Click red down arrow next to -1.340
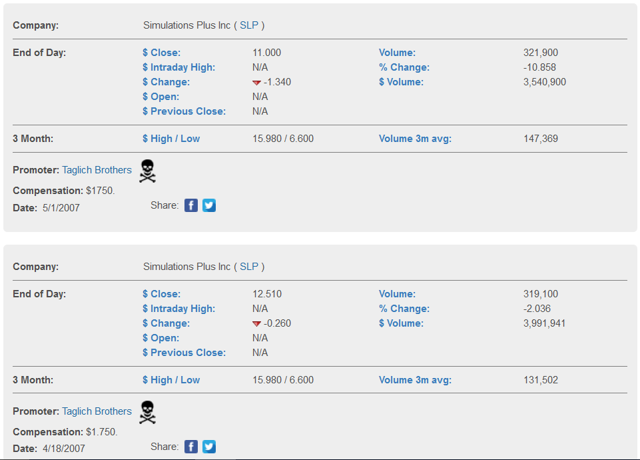The height and width of the screenshot is (460, 640). click(x=256, y=82)
